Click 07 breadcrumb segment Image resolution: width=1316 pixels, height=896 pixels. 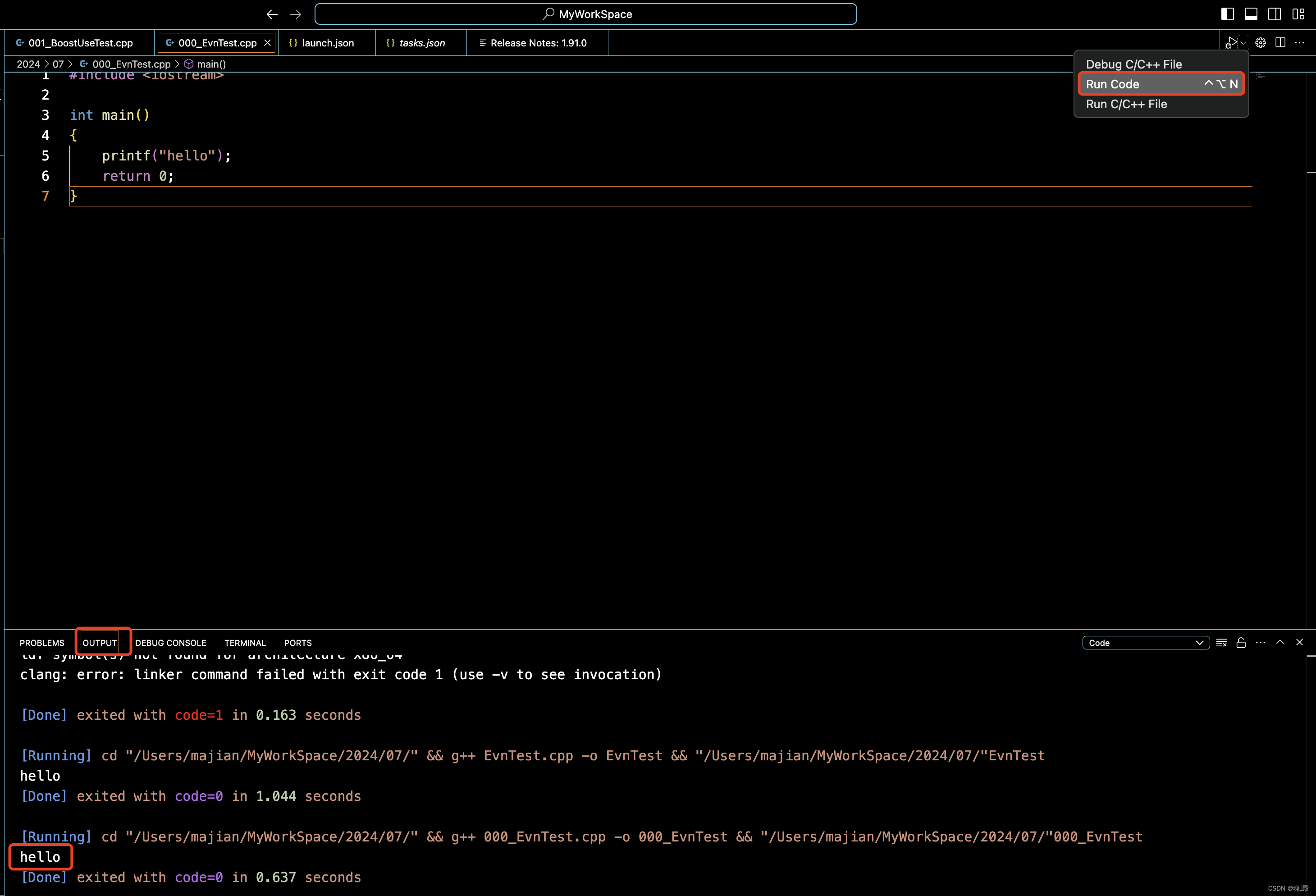click(x=58, y=64)
